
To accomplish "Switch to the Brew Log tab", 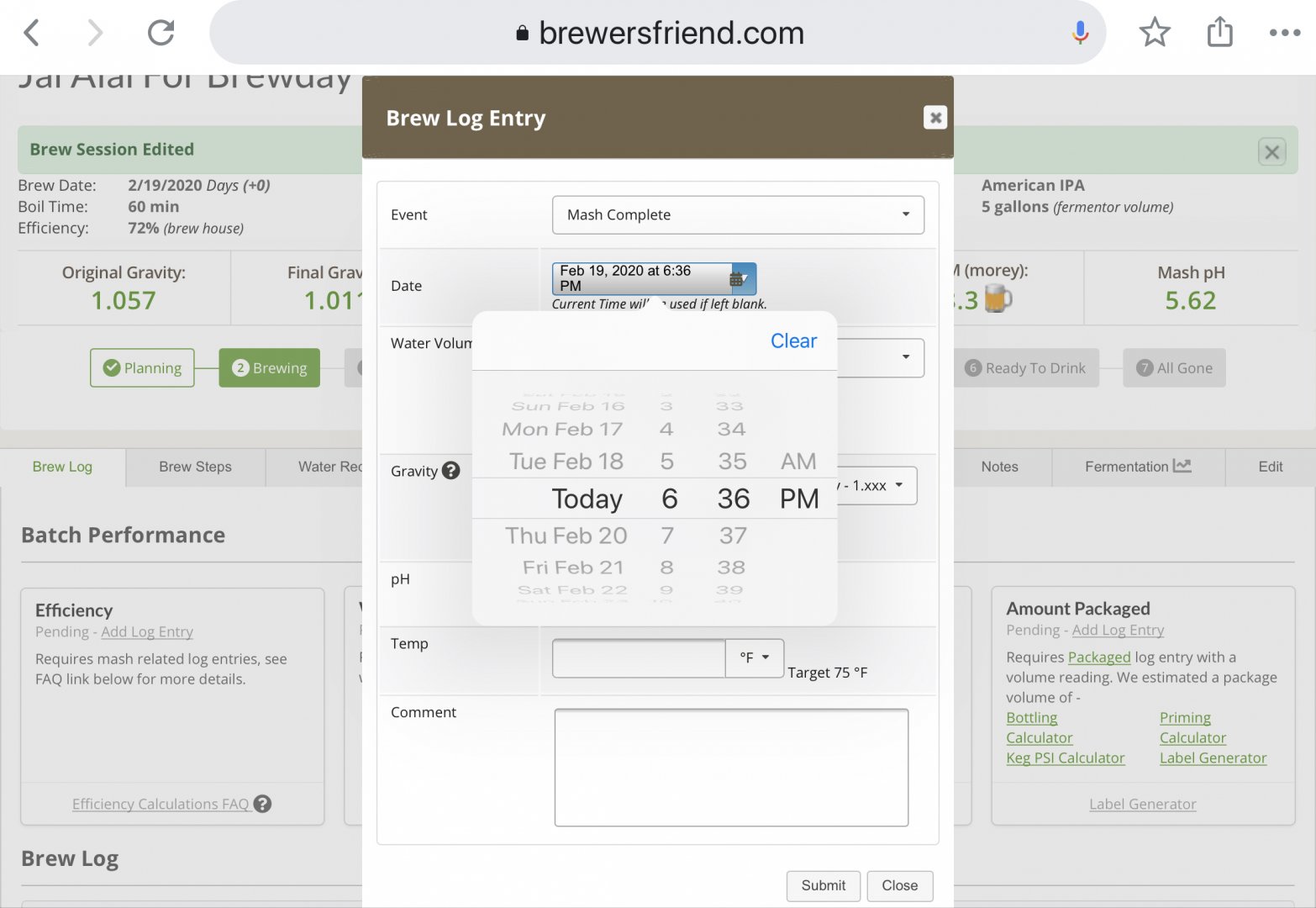I will pos(63,467).
